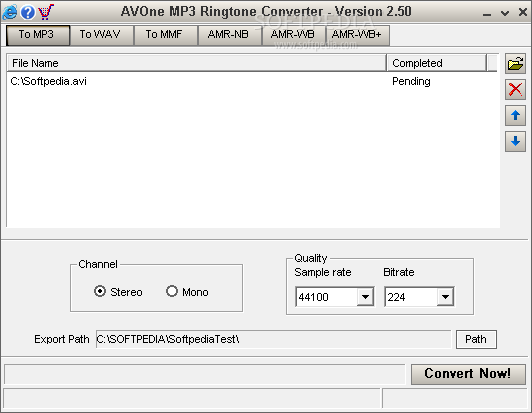Click the Pending status cell
Image resolution: width=532 pixels, height=413 pixels.
pos(411,81)
